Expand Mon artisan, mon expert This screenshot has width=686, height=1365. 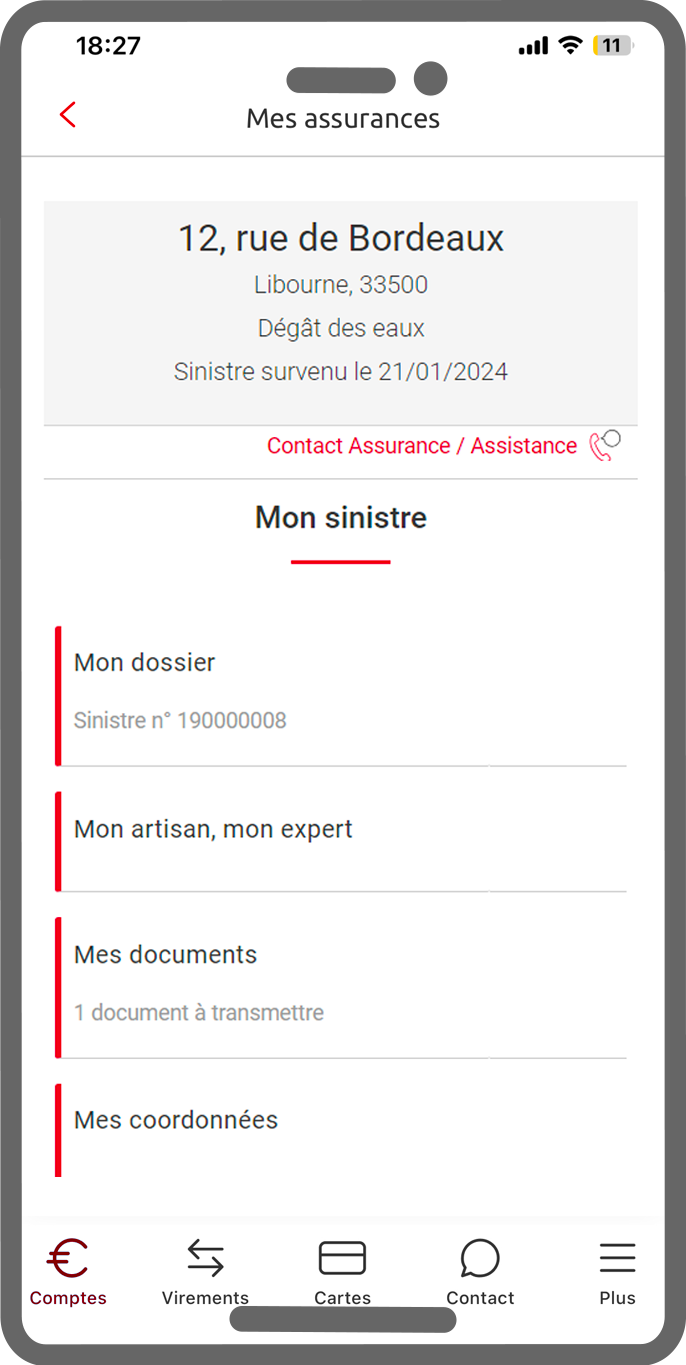point(341,841)
